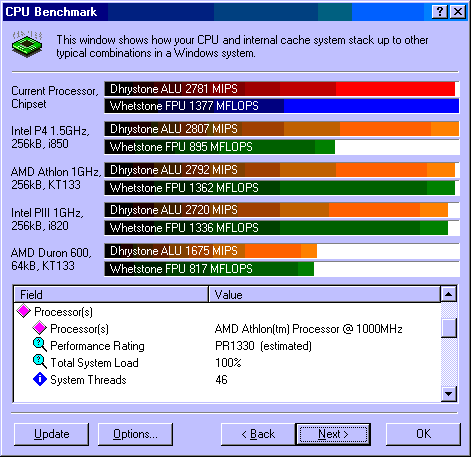Image resolution: width=471 pixels, height=458 pixels.
Task: Click the Field column header
Action: coord(111,294)
